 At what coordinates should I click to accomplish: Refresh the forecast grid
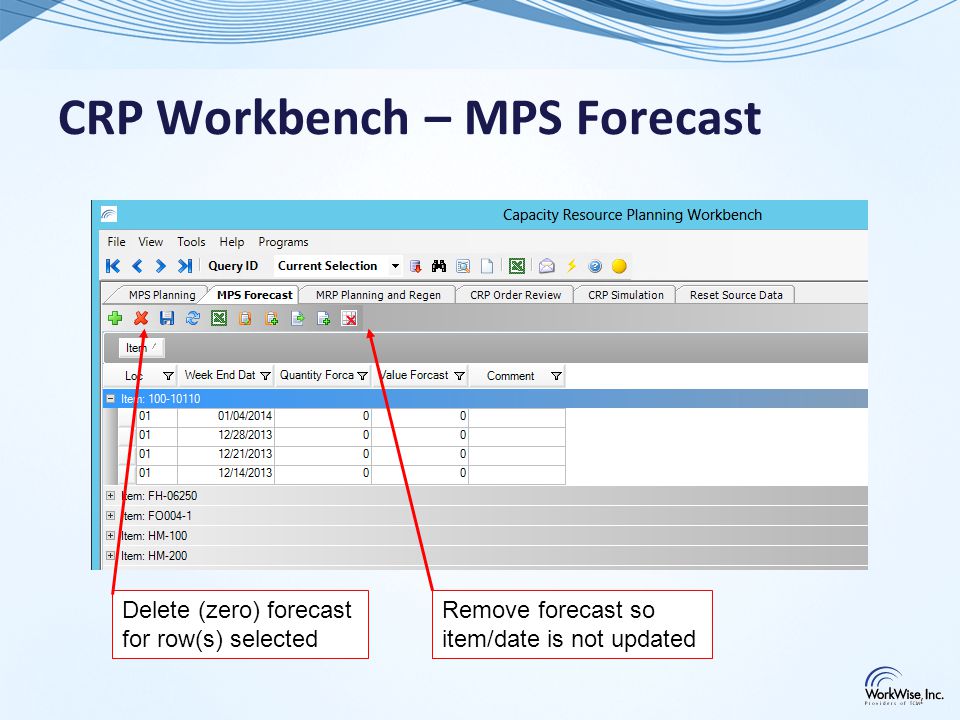(x=193, y=318)
